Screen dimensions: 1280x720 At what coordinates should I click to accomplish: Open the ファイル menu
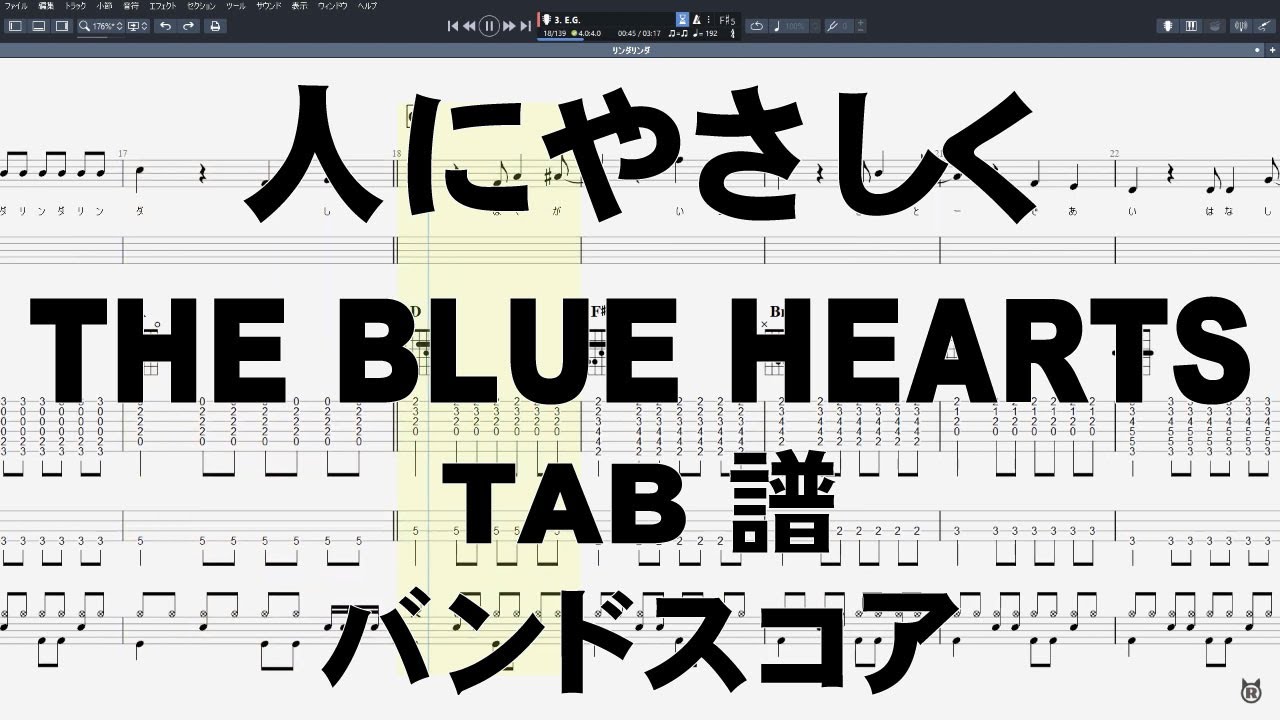(x=16, y=6)
